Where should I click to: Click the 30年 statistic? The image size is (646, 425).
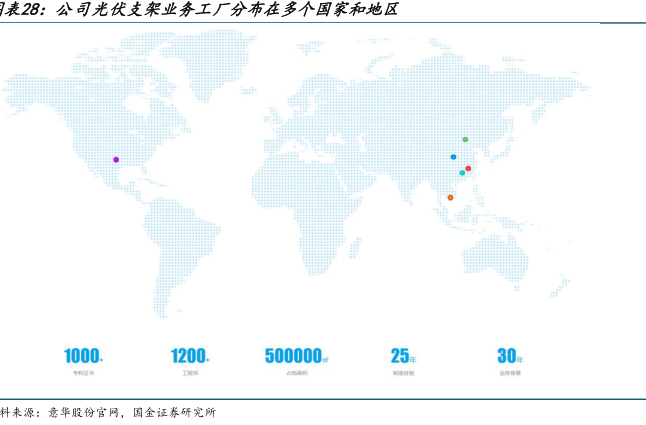510,355
